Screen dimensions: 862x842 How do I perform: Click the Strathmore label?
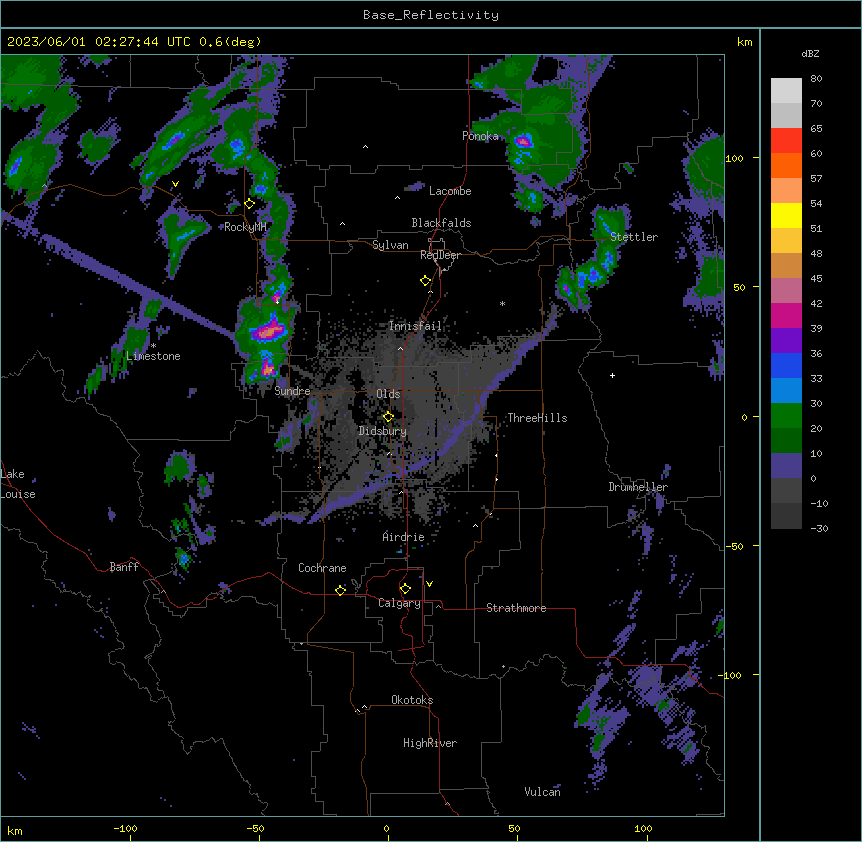click(x=516, y=608)
